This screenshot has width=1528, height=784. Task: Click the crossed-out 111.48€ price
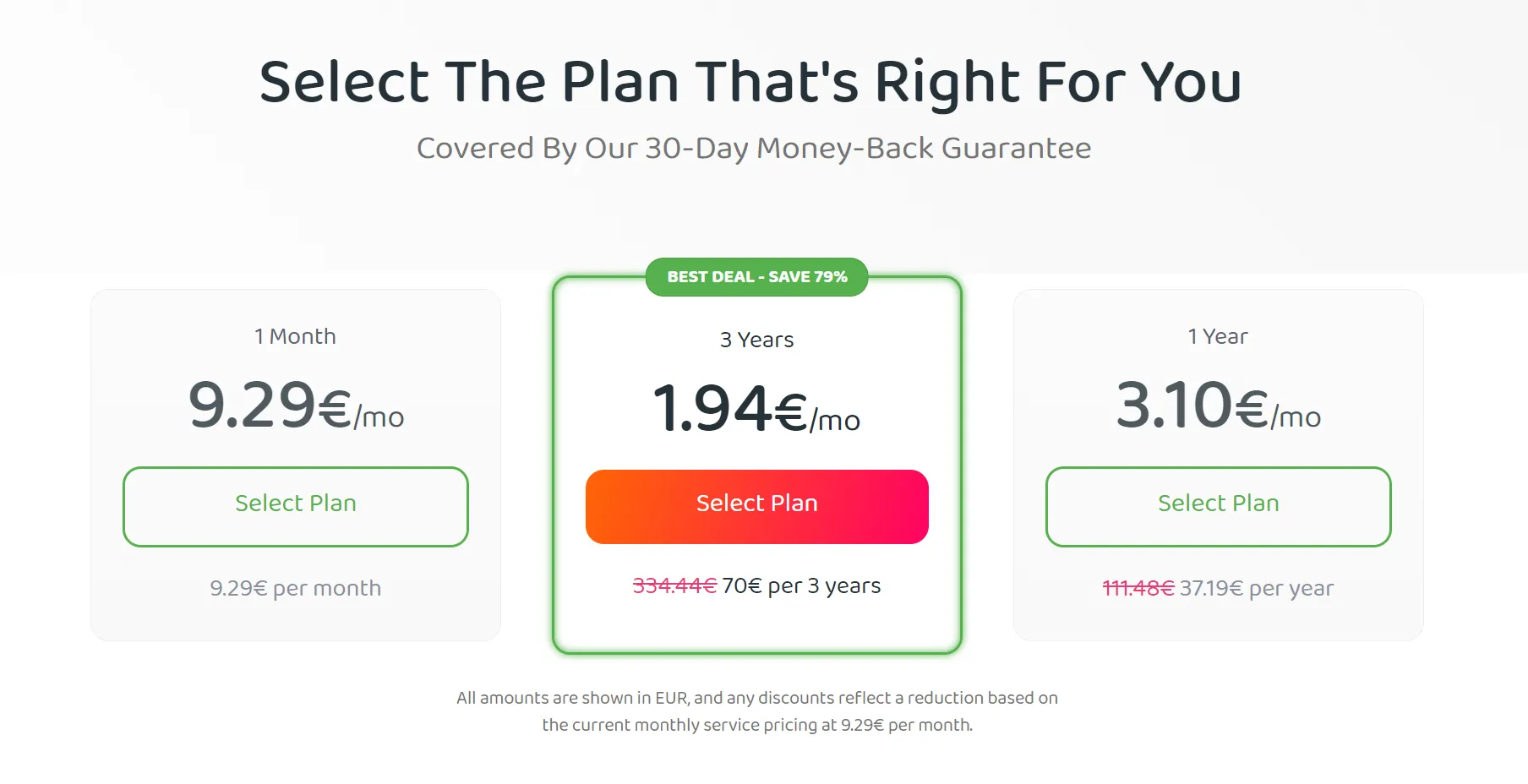coord(1138,588)
